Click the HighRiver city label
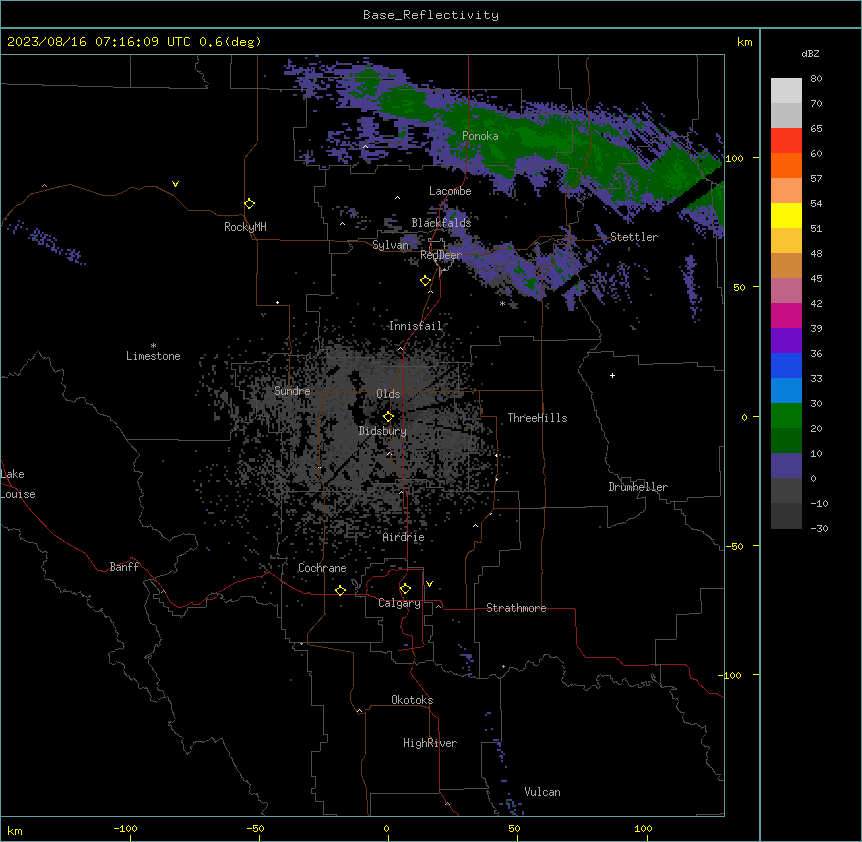 (430, 743)
